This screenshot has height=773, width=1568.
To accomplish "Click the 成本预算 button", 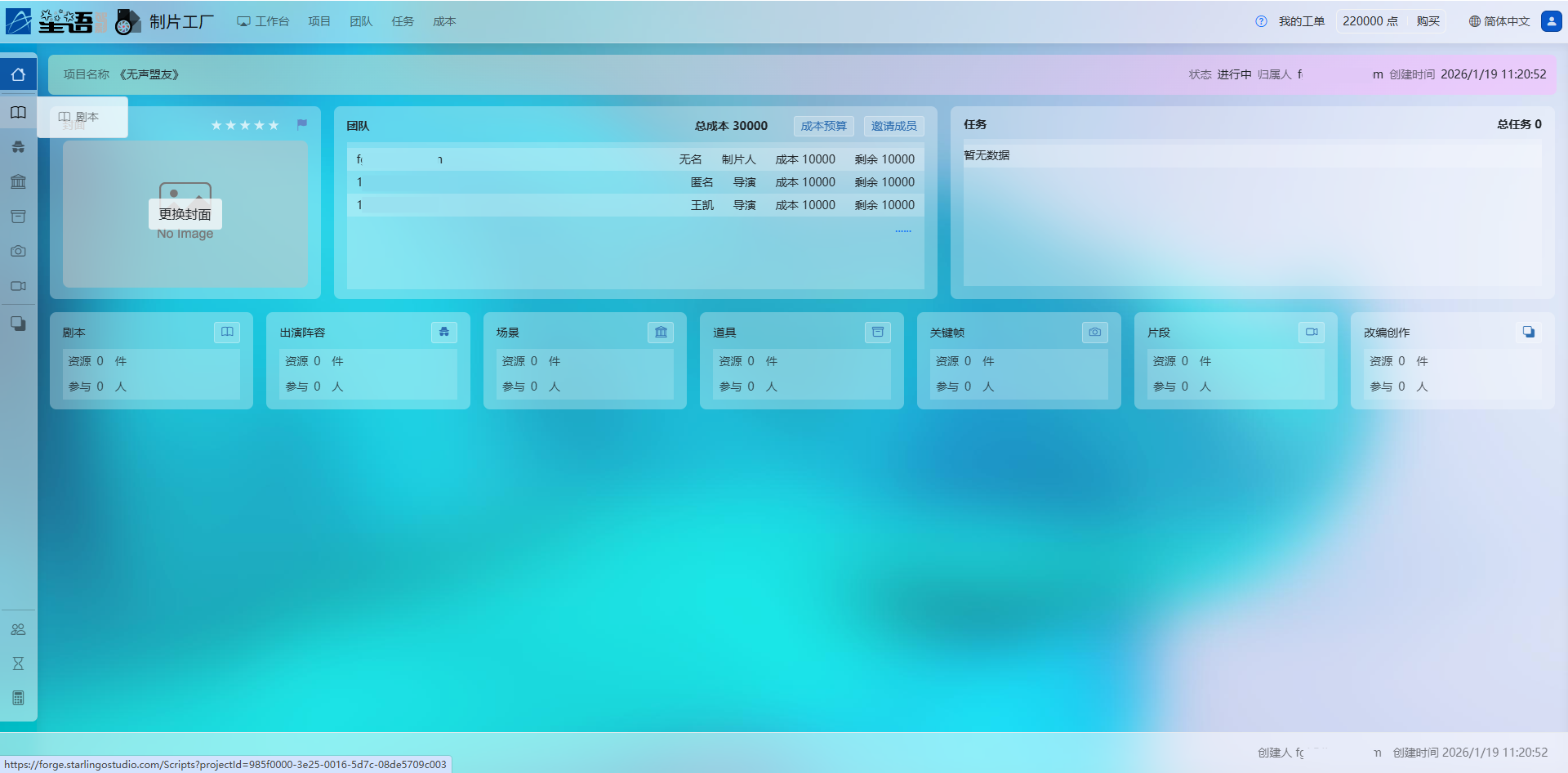I will point(823,126).
